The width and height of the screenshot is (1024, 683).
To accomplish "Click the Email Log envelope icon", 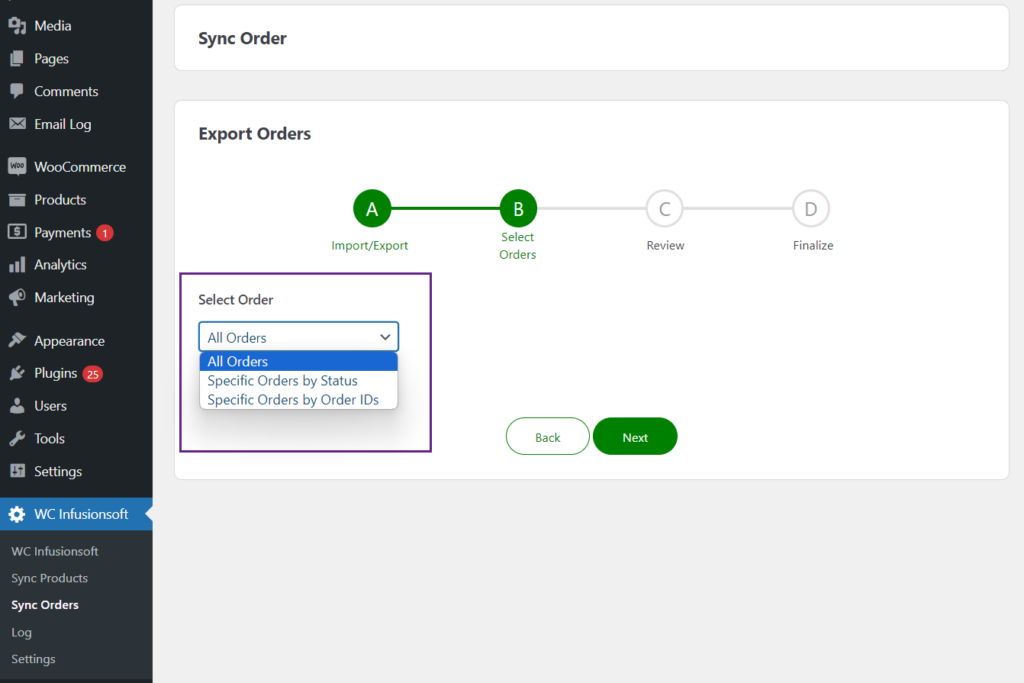I will [x=17, y=123].
